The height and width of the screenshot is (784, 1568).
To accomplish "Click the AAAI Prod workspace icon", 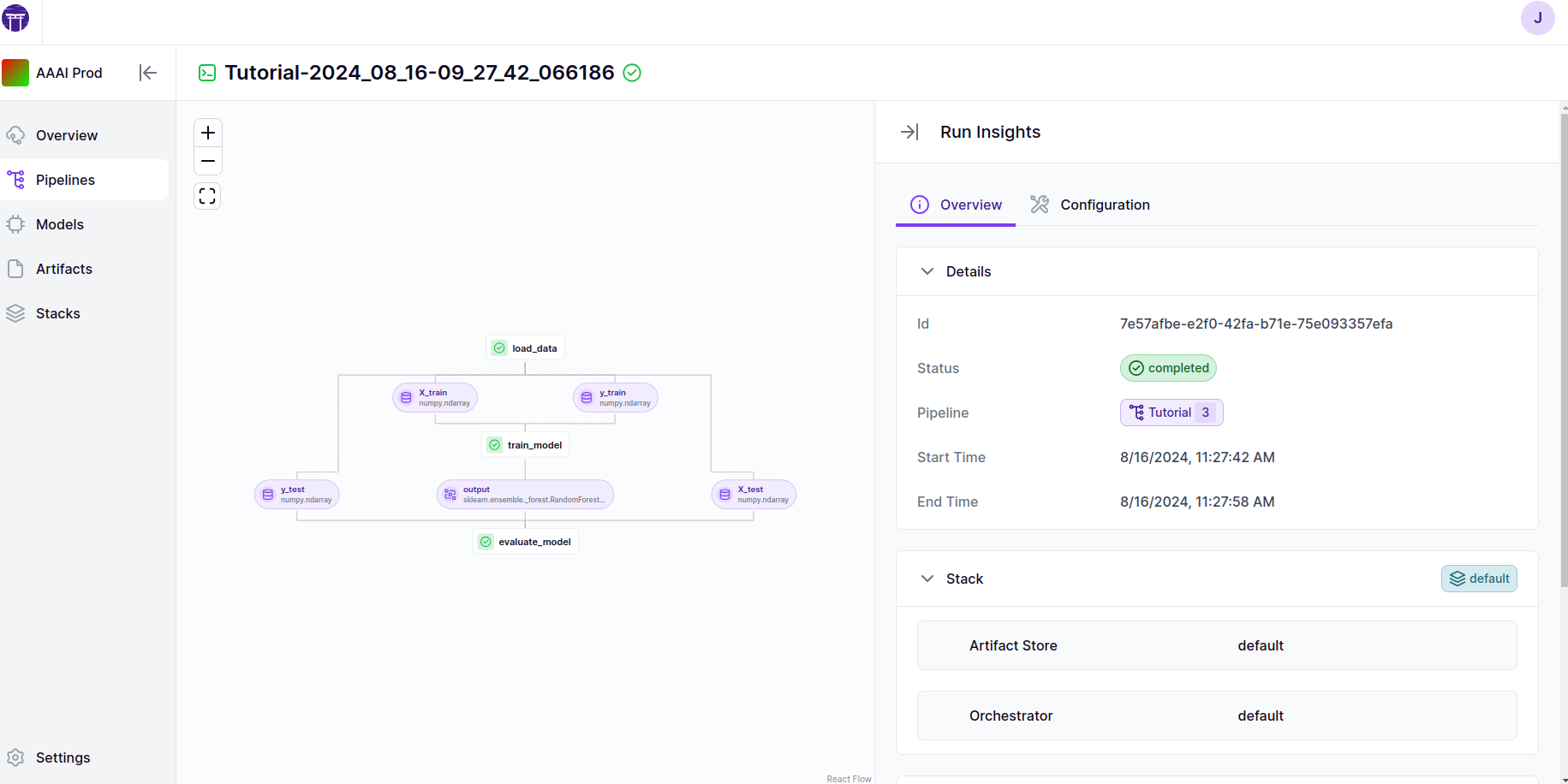I will (15, 73).
